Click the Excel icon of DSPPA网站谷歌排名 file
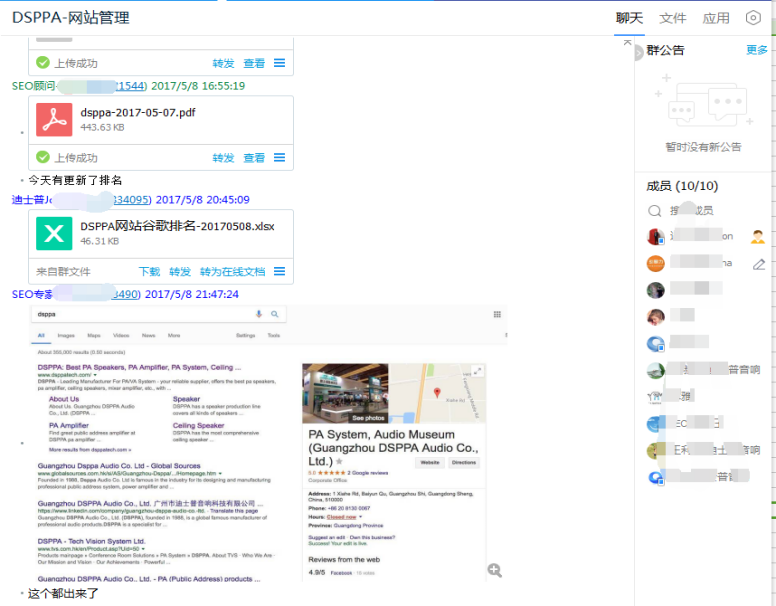This screenshot has width=776, height=606. click(x=54, y=234)
